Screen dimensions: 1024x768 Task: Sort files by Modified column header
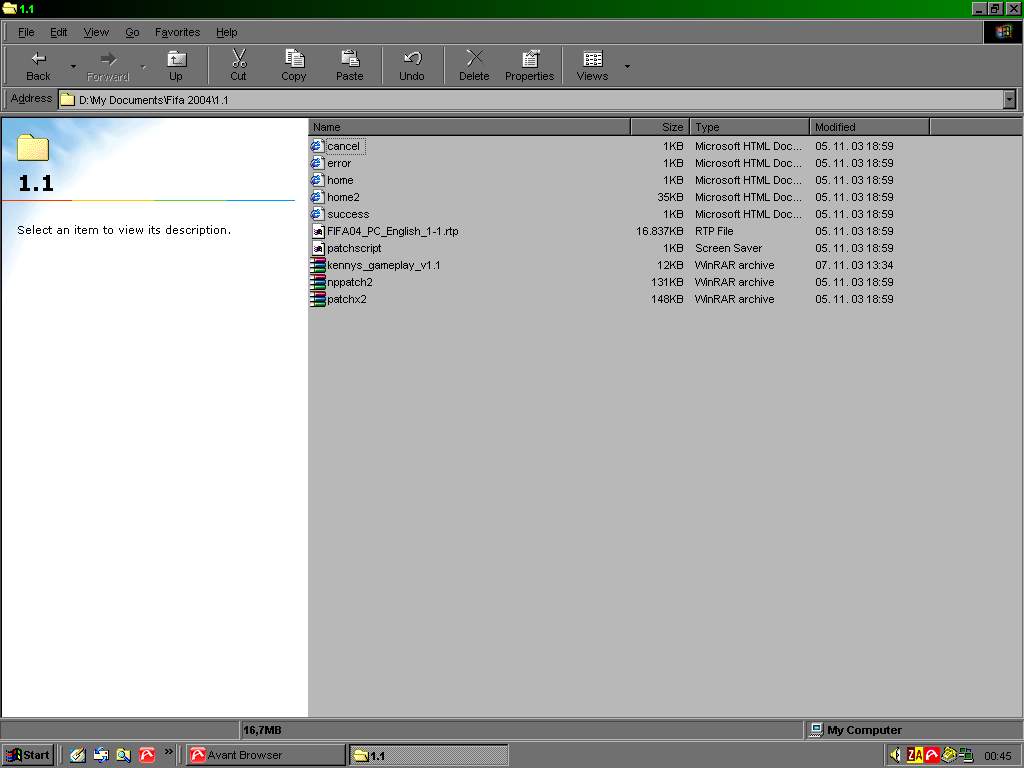[868, 127]
